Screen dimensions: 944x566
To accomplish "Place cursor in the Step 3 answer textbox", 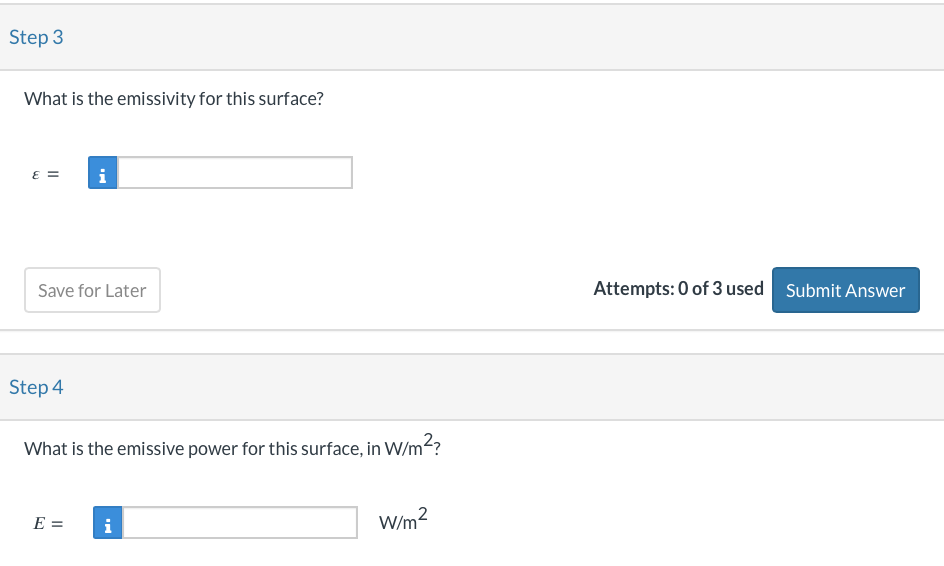I will coord(235,173).
